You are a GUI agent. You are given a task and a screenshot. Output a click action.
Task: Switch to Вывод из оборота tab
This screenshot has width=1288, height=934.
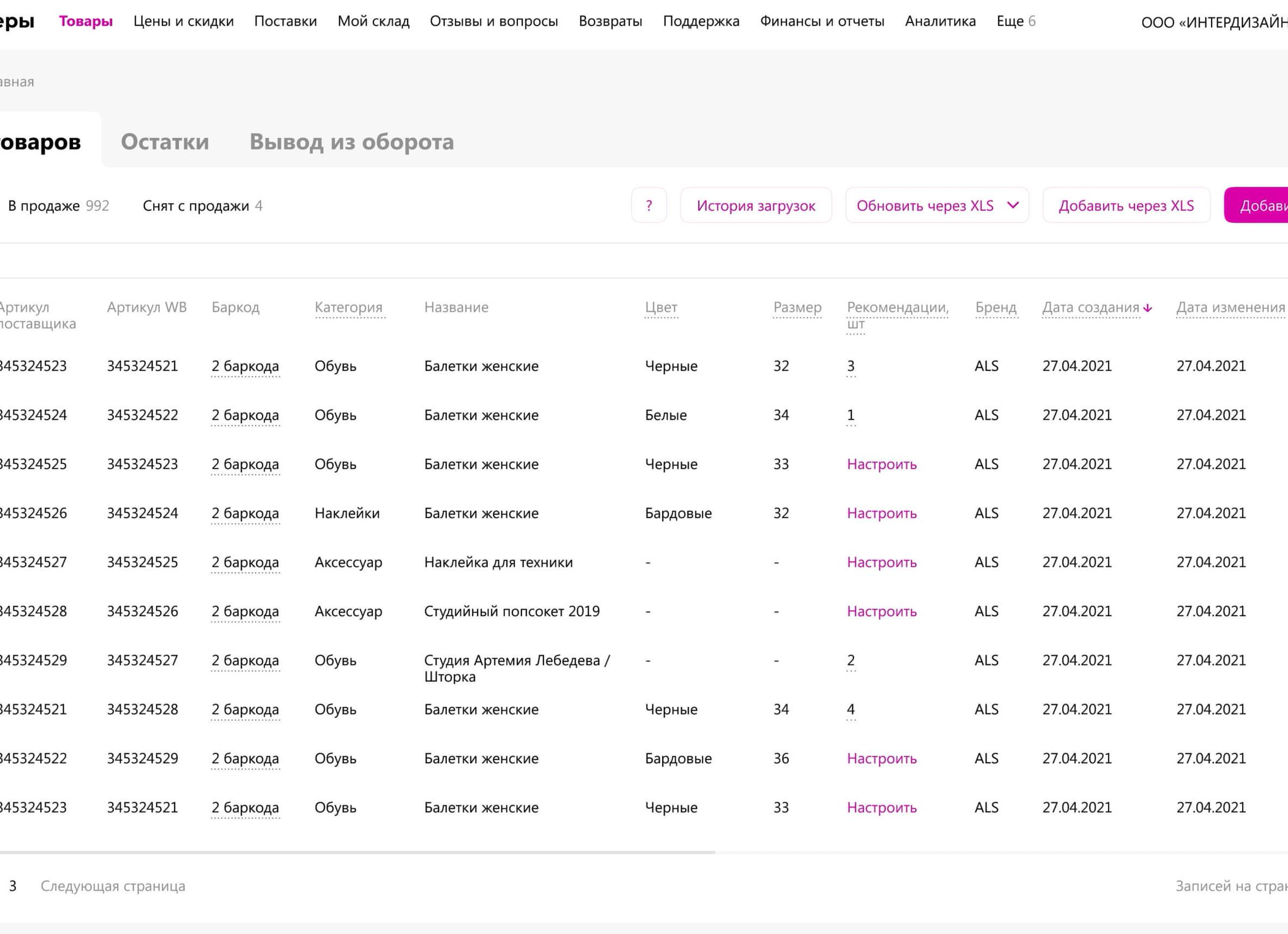[352, 141]
